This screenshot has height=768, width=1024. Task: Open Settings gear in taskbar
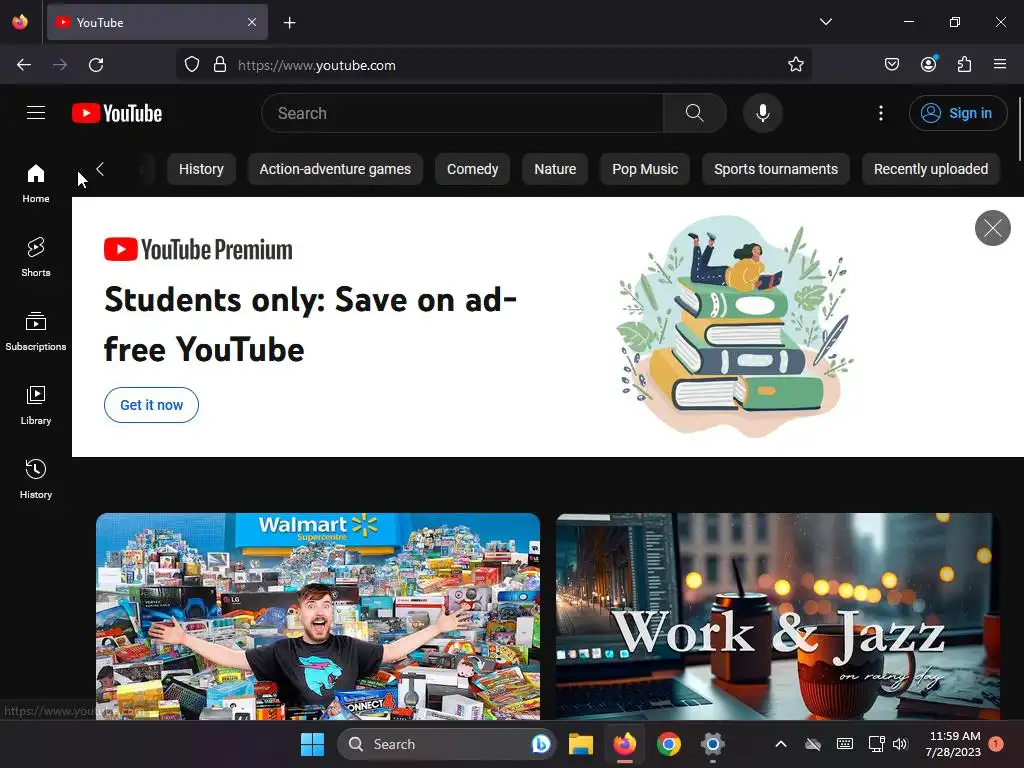click(x=712, y=744)
